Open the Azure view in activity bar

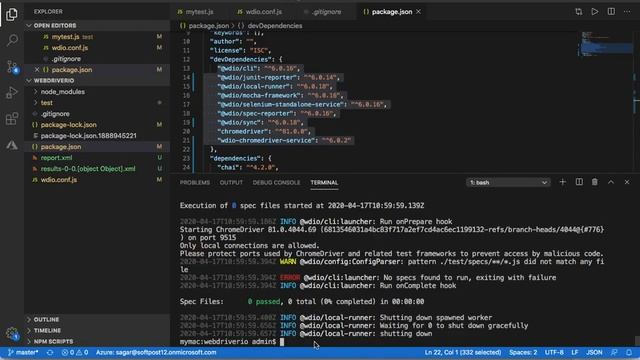[12, 145]
